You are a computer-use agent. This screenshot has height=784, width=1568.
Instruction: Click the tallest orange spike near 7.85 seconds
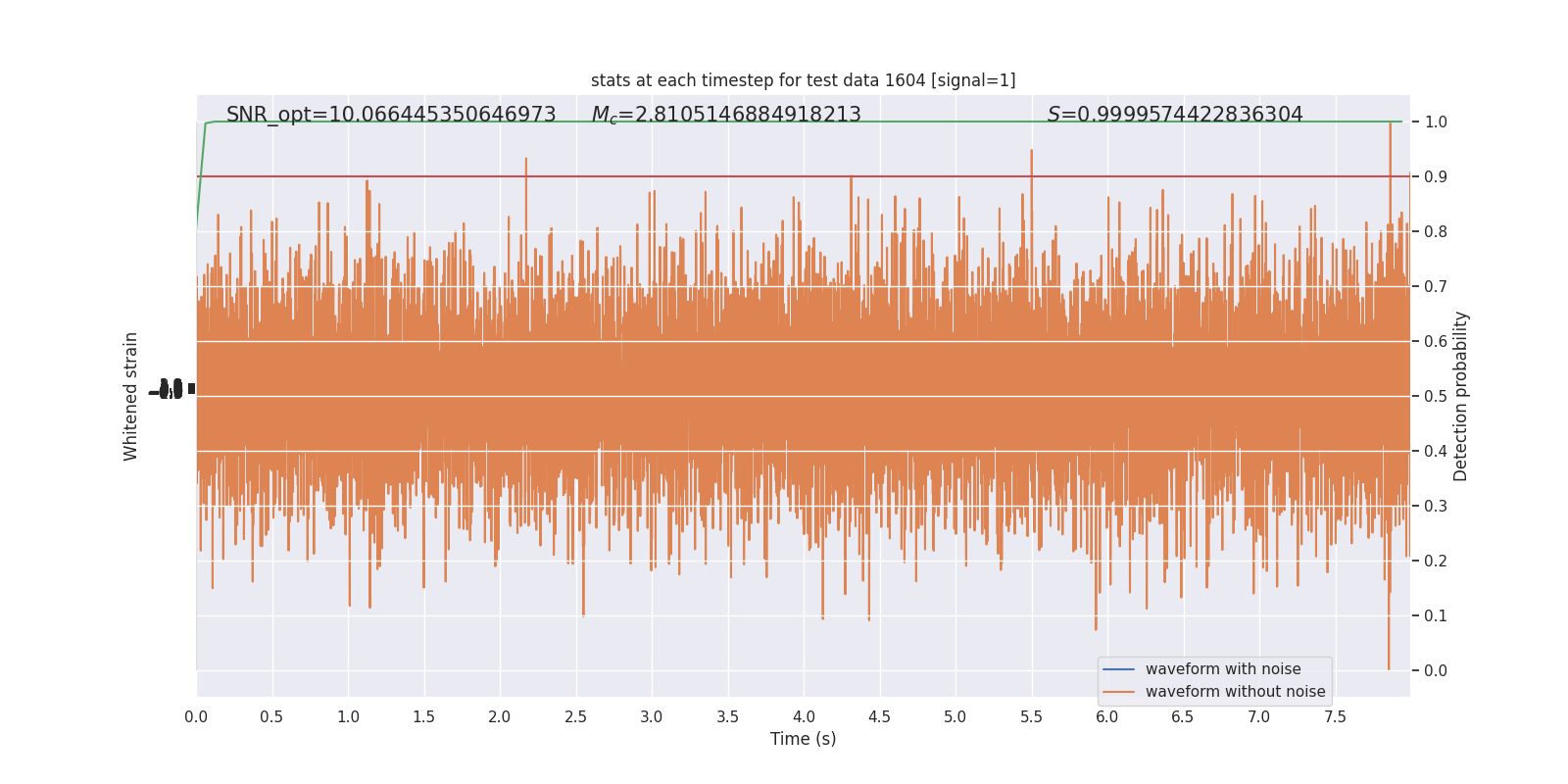(x=1389, y=176)
